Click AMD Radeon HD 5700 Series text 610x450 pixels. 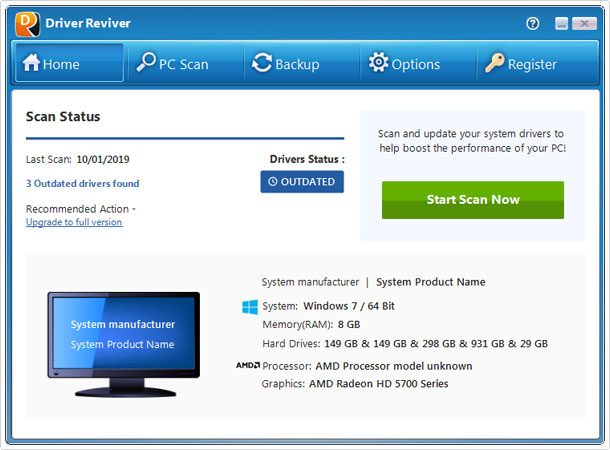[379, 384]
